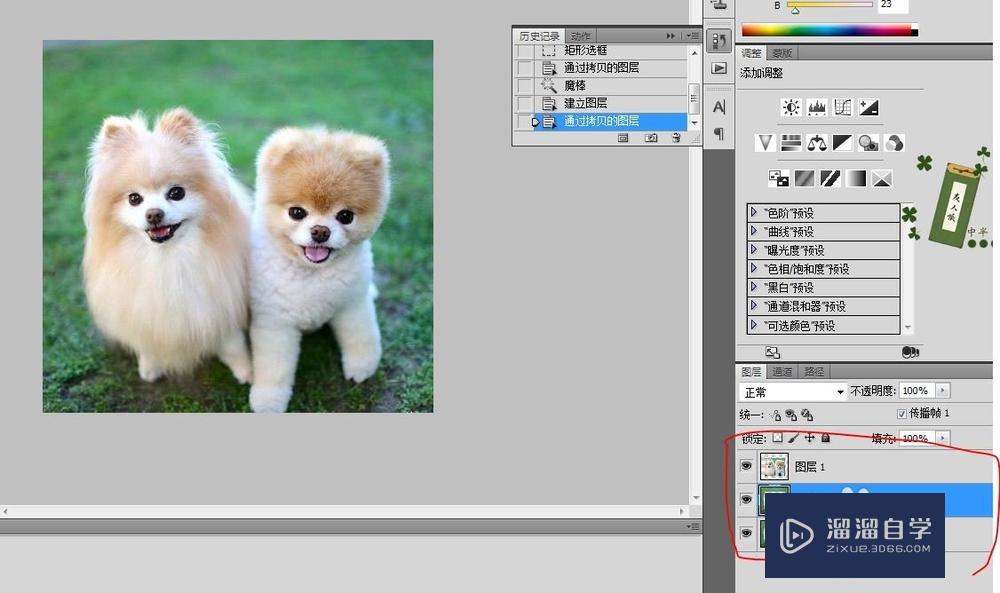The image size is (1000, 593).
Task: Add a Brightness/Contrast adjustment
Action: pyautogui.click(x=791, y=107)
